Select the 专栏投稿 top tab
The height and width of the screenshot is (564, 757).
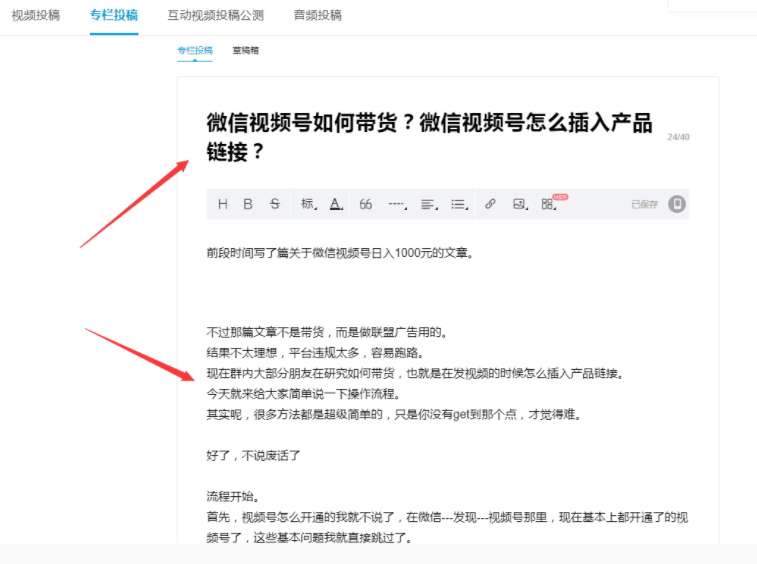point(114,15)
